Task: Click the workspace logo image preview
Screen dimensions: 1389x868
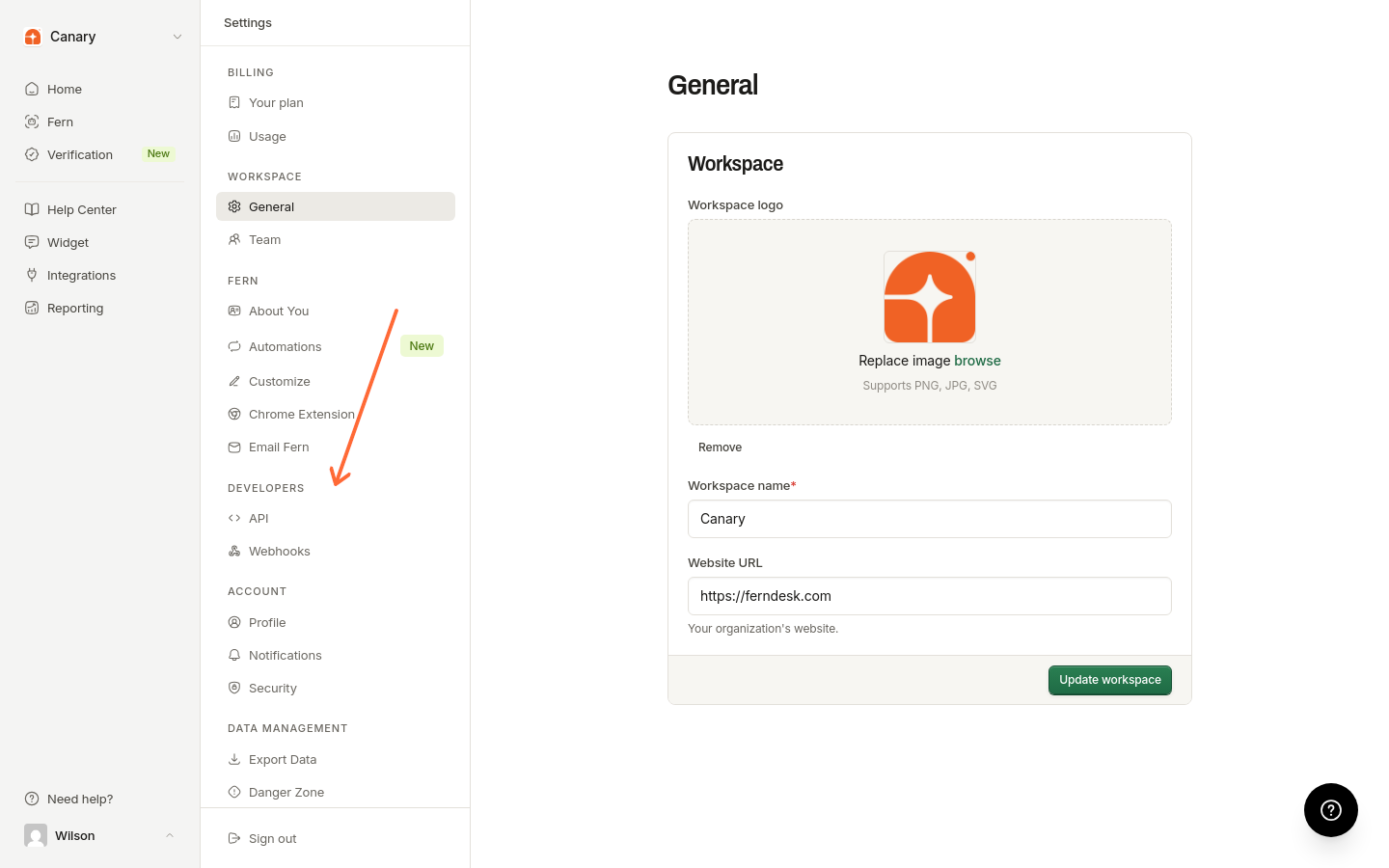Action: coord(930,297)
